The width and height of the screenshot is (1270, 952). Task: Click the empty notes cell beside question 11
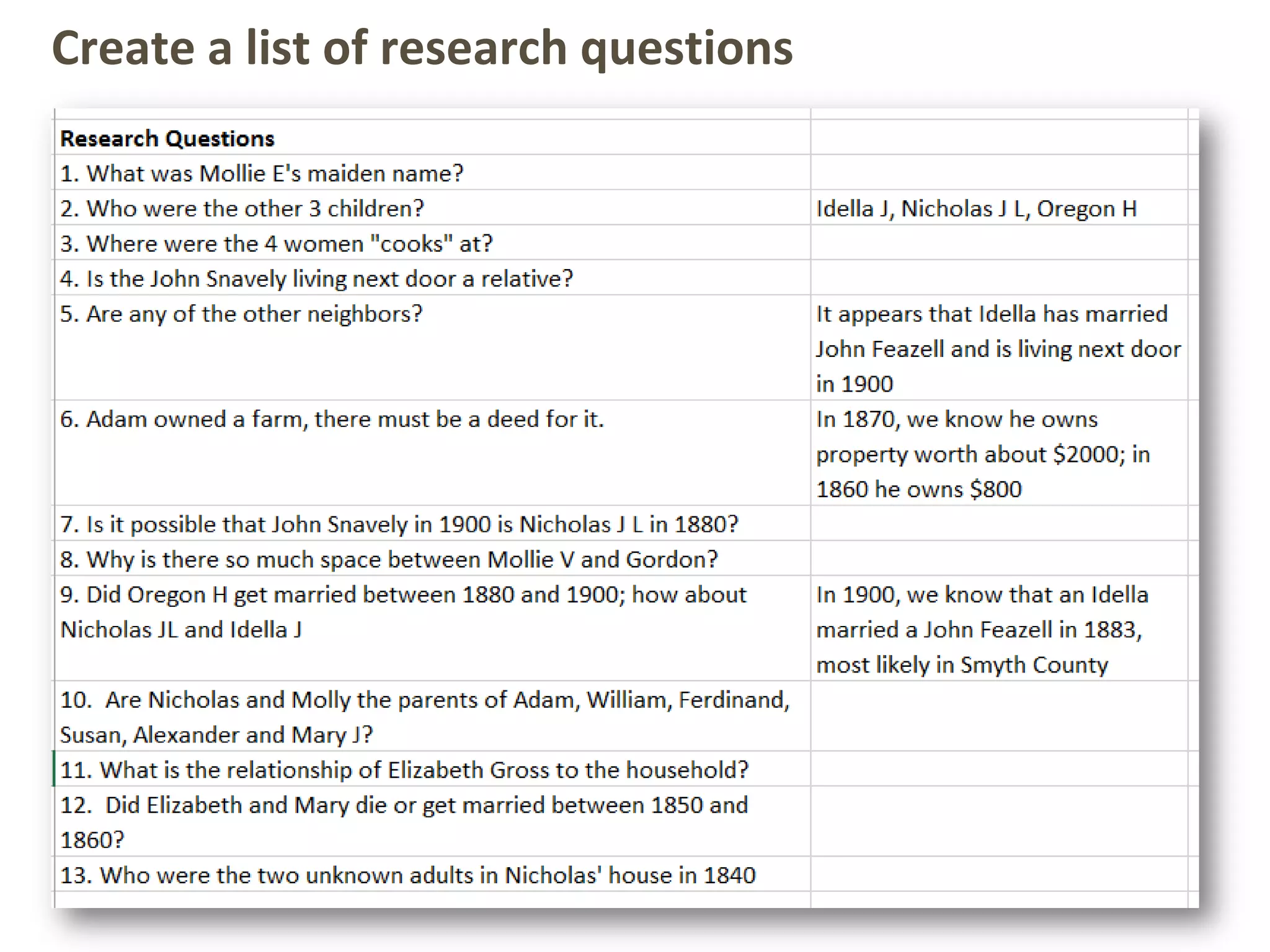click(x=999, y=769)
